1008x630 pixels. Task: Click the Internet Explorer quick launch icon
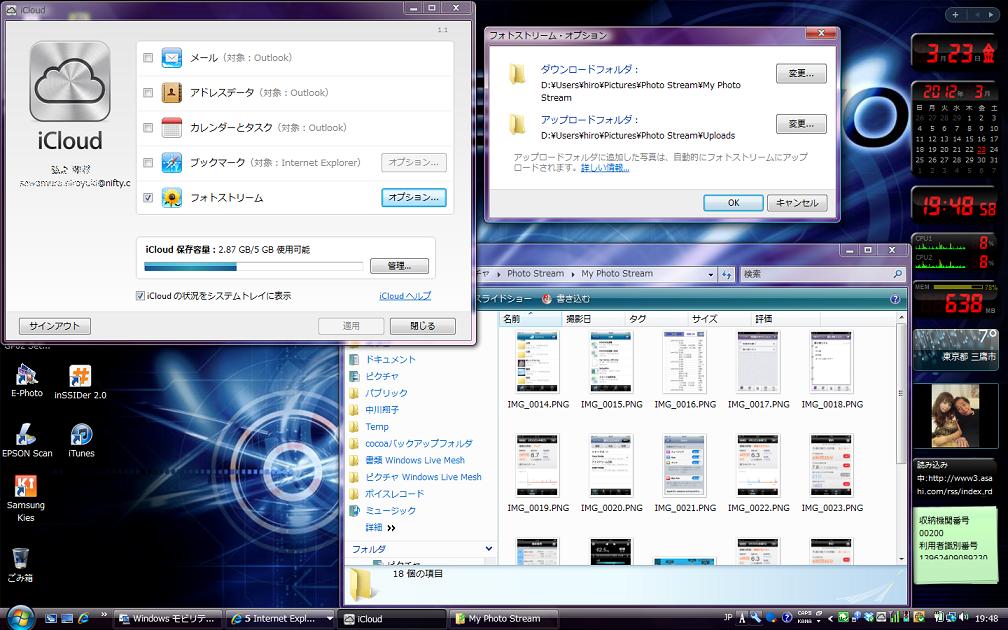pos(83,618)
